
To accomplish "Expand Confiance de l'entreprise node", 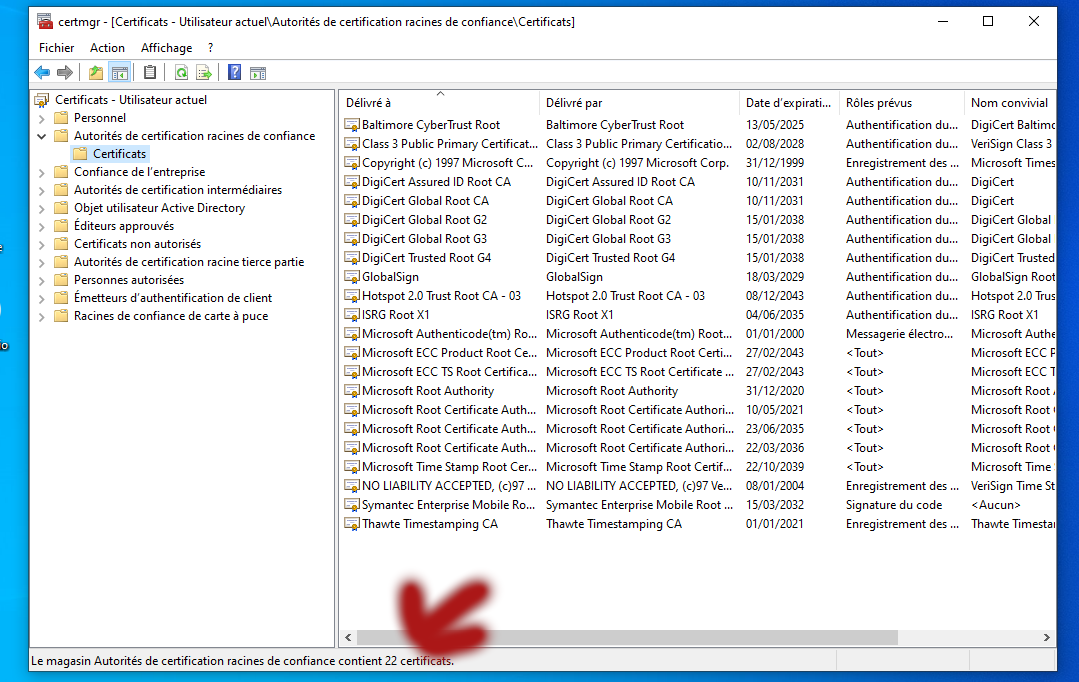I will [x=42, y=172].
